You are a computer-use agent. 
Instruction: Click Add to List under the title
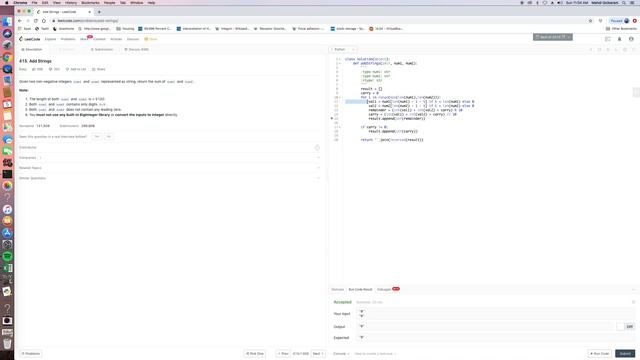(76, 69)
